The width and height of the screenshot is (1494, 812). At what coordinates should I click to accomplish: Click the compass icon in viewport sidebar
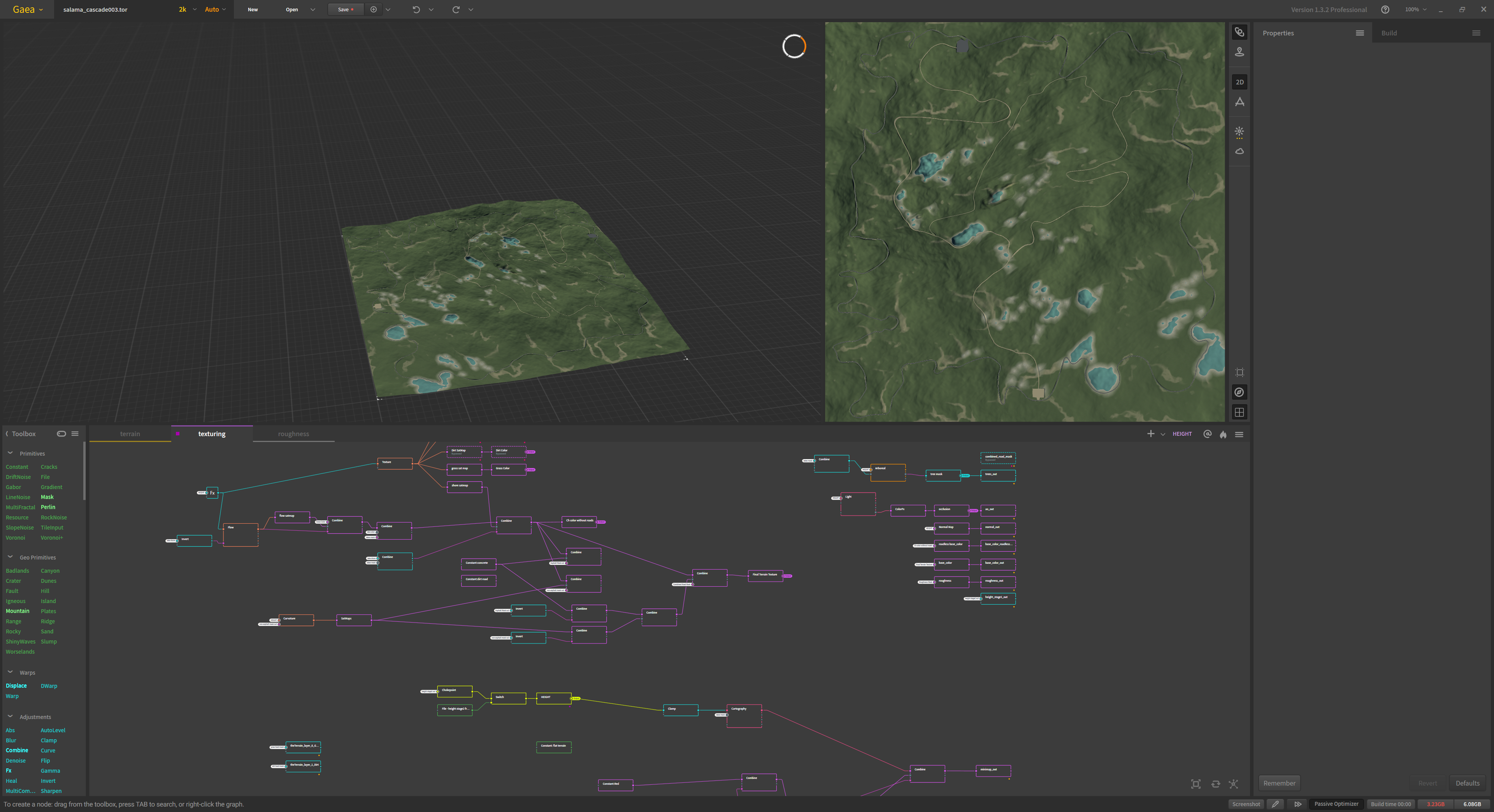[x=1239, y=393]
